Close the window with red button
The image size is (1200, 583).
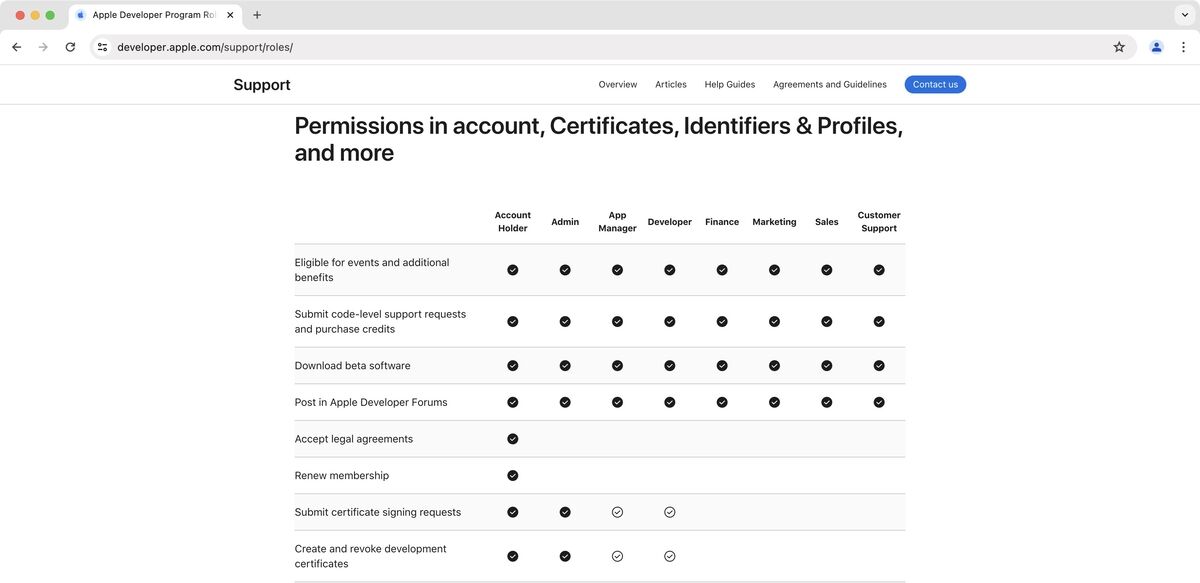coord(20,15)
